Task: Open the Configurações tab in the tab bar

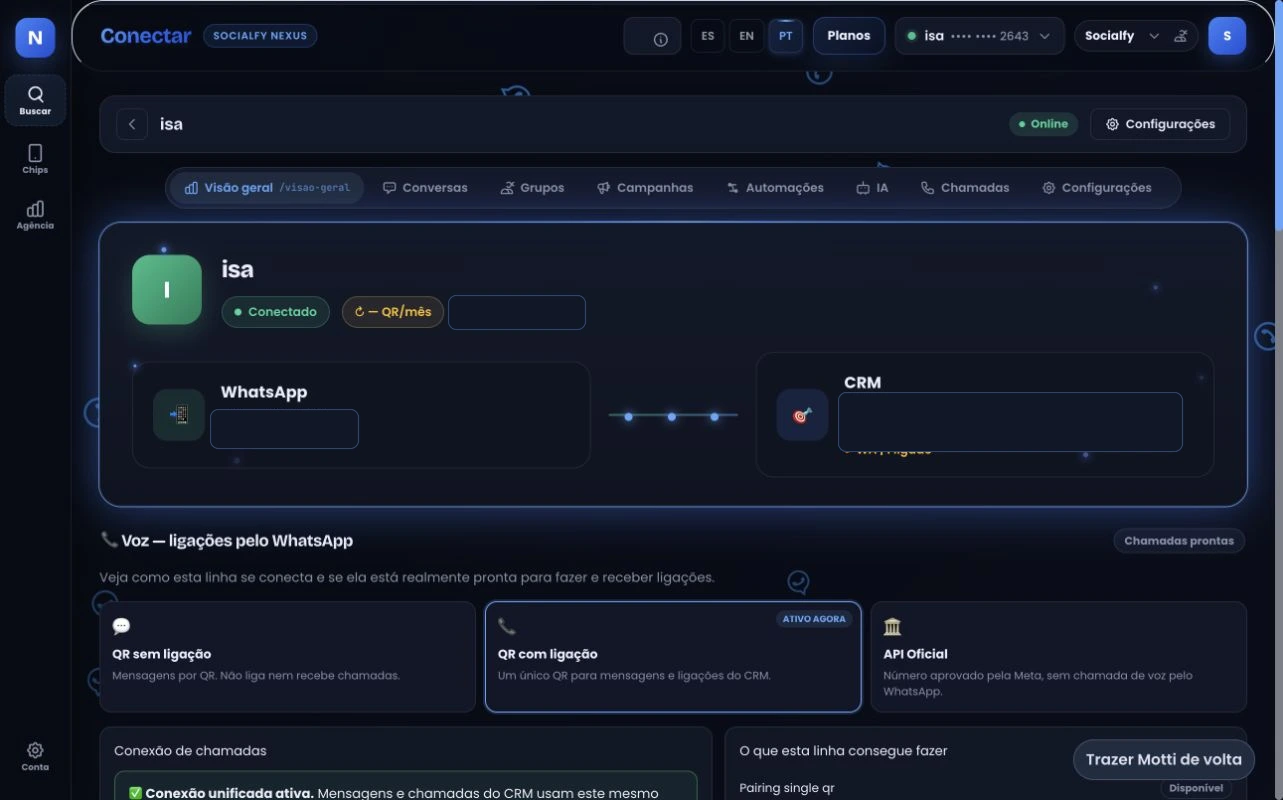Action: [x=1097, y=188]
